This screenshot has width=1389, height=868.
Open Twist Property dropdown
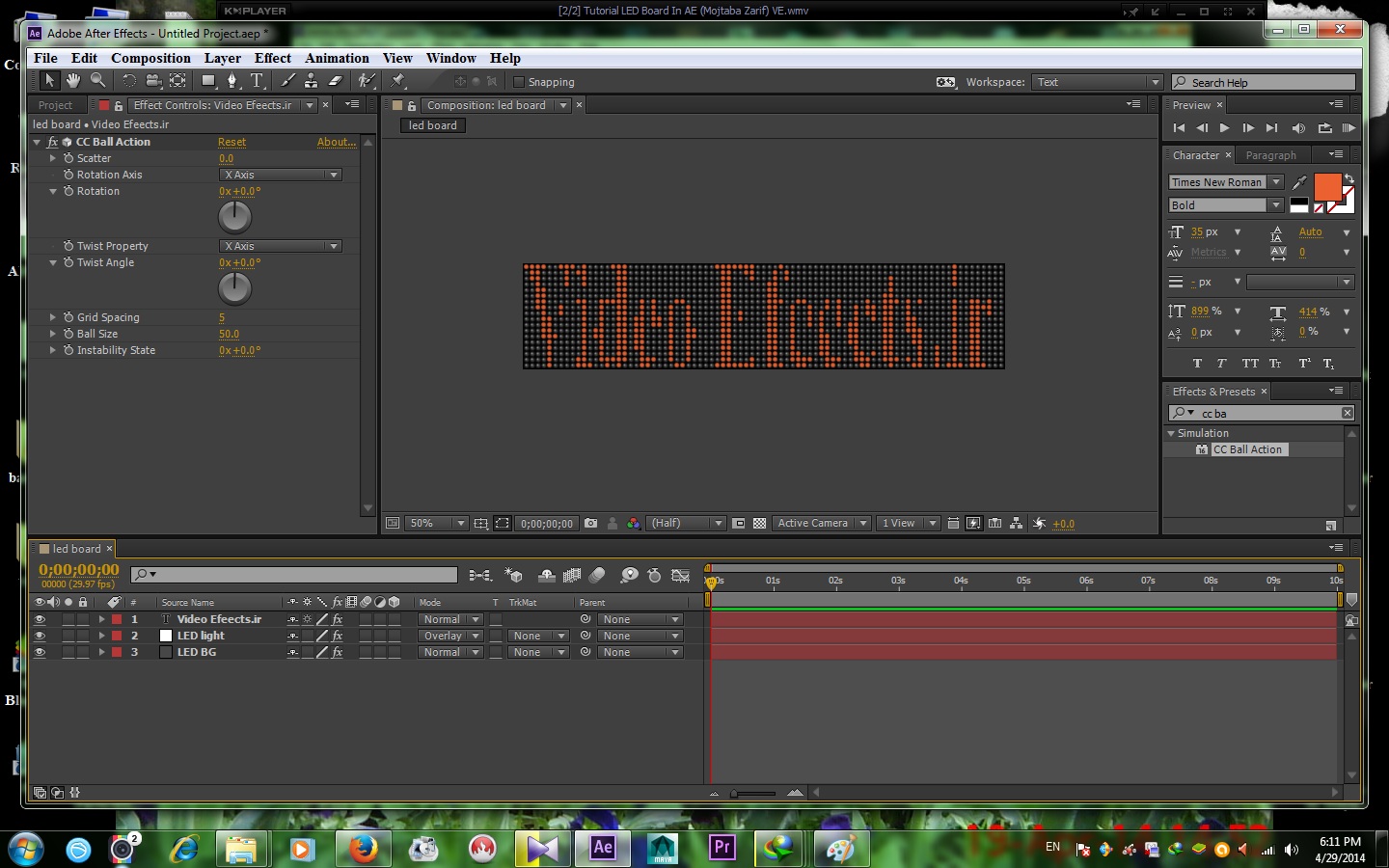[x=281, y=246]
